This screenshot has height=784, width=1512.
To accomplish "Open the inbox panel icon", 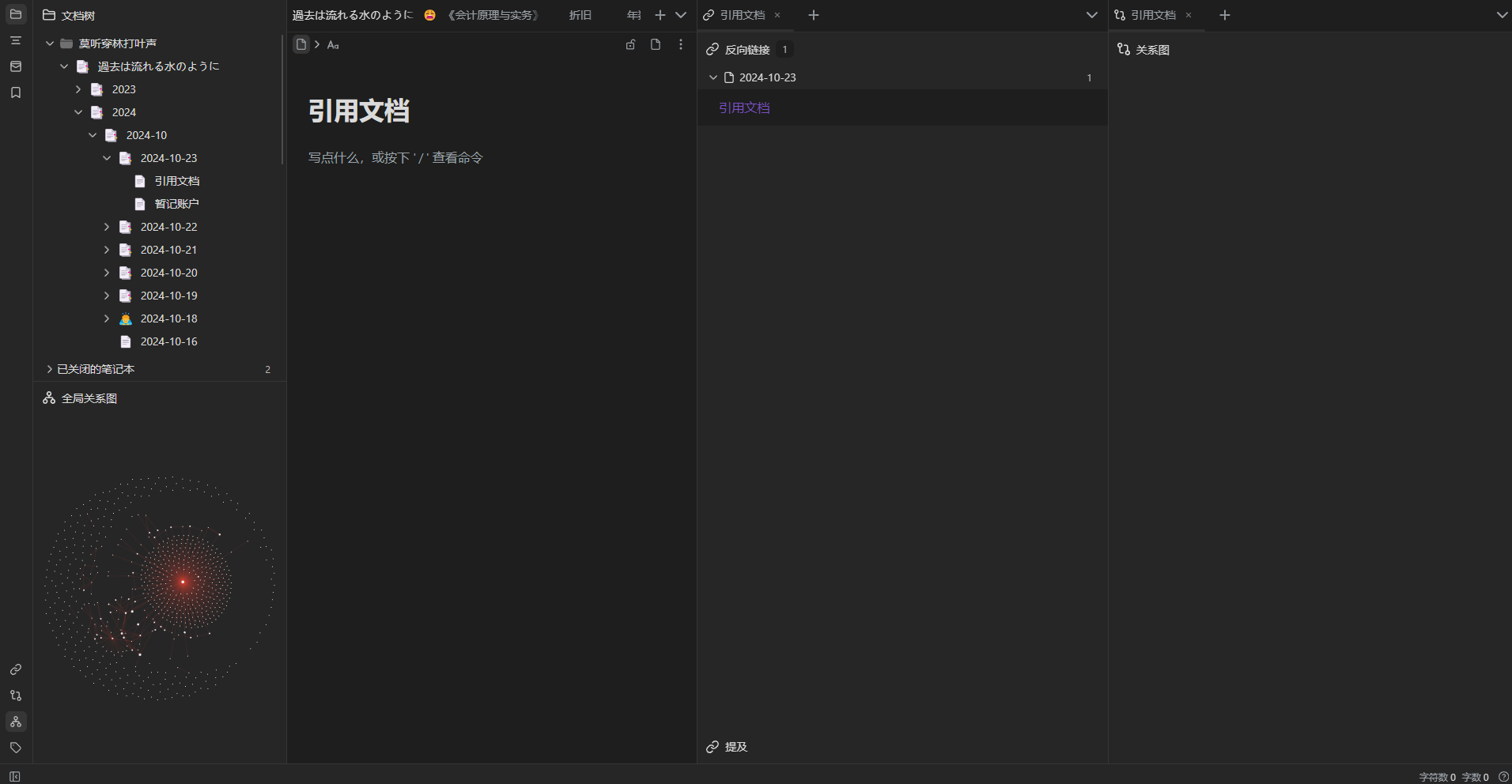I will point(16,66).
